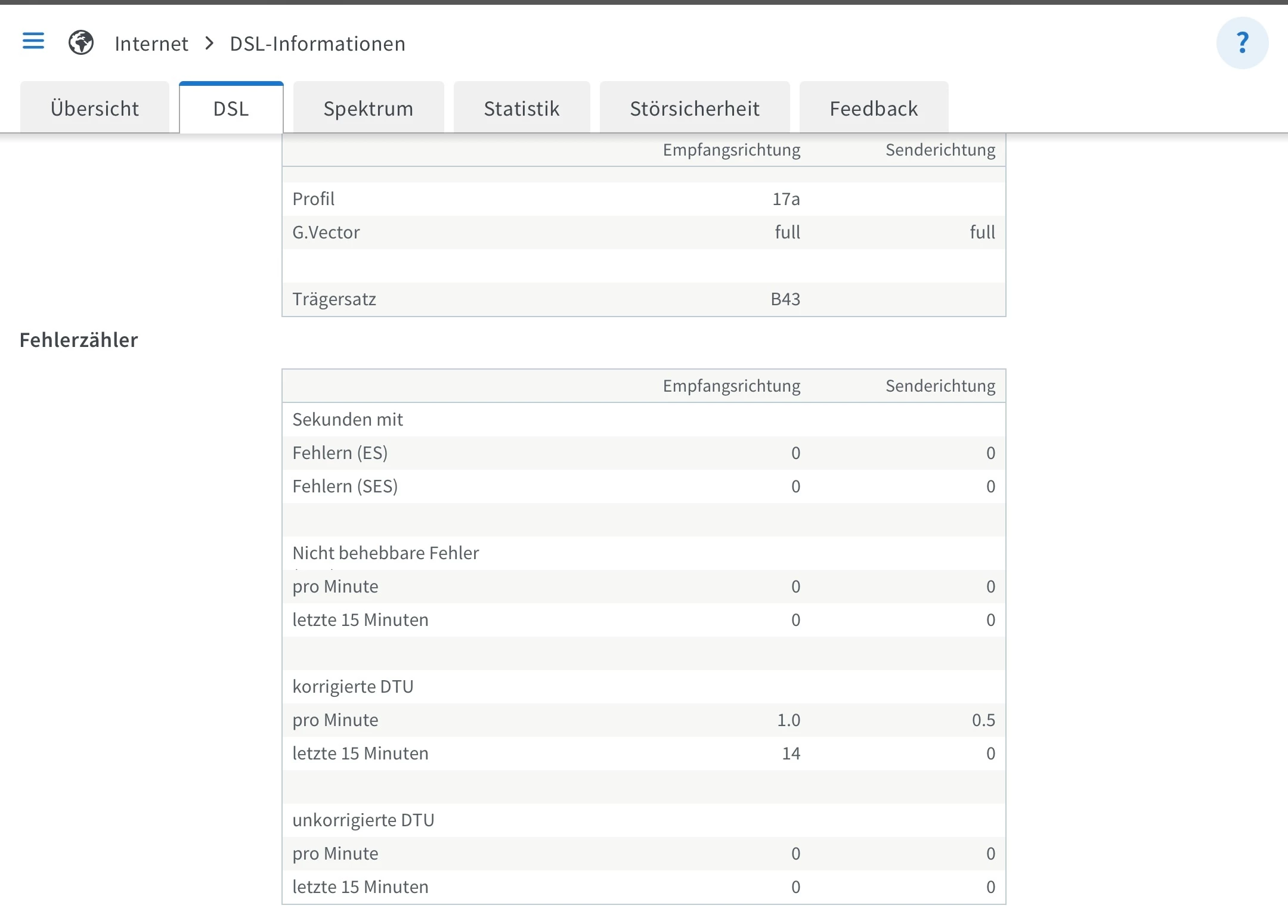Go to Internet breadcrumb link
This screenshot has width=1288, height=924.
[x=151, y=44]
